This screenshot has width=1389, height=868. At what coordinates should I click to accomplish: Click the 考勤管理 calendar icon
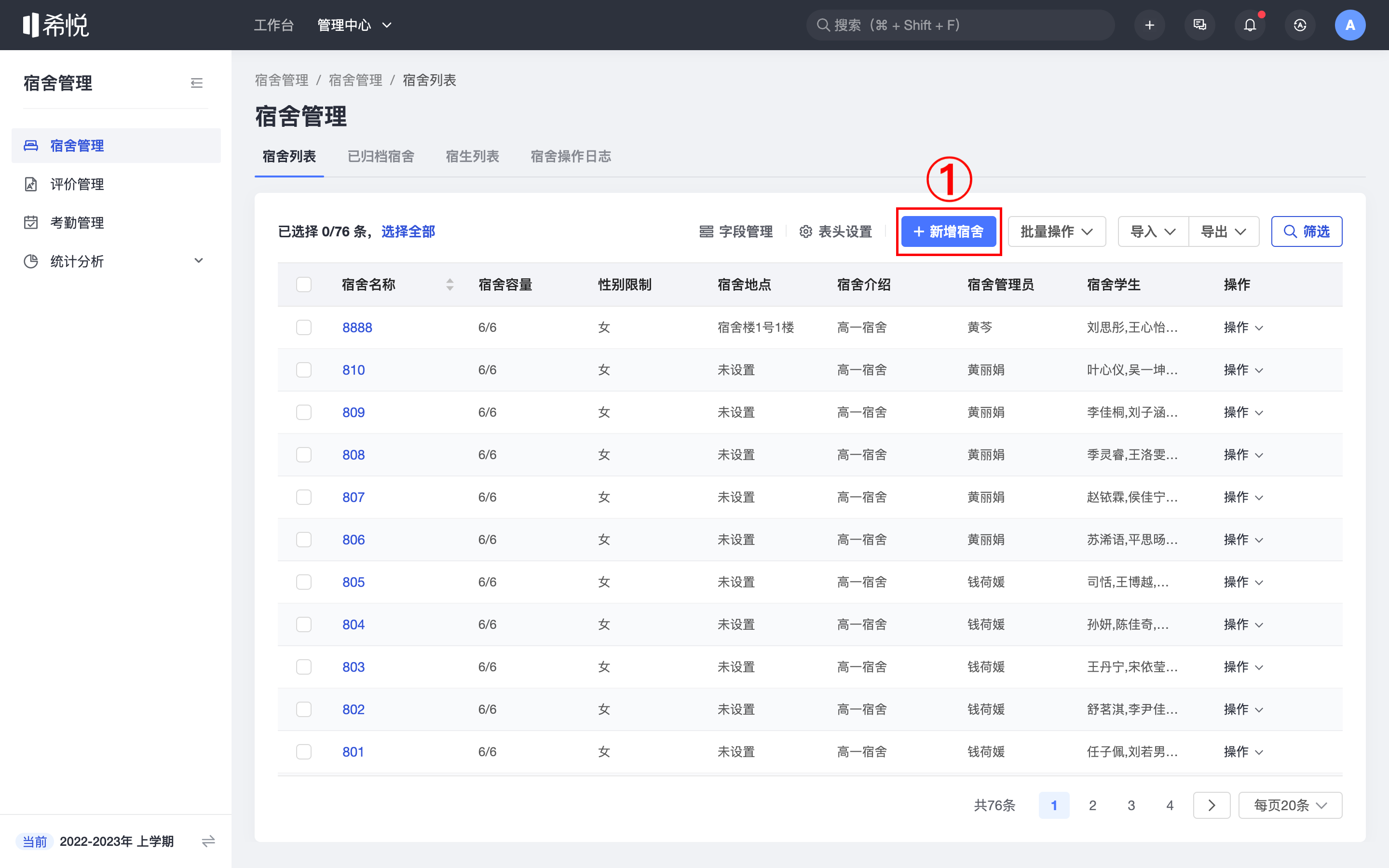click(x=31, y=223)
